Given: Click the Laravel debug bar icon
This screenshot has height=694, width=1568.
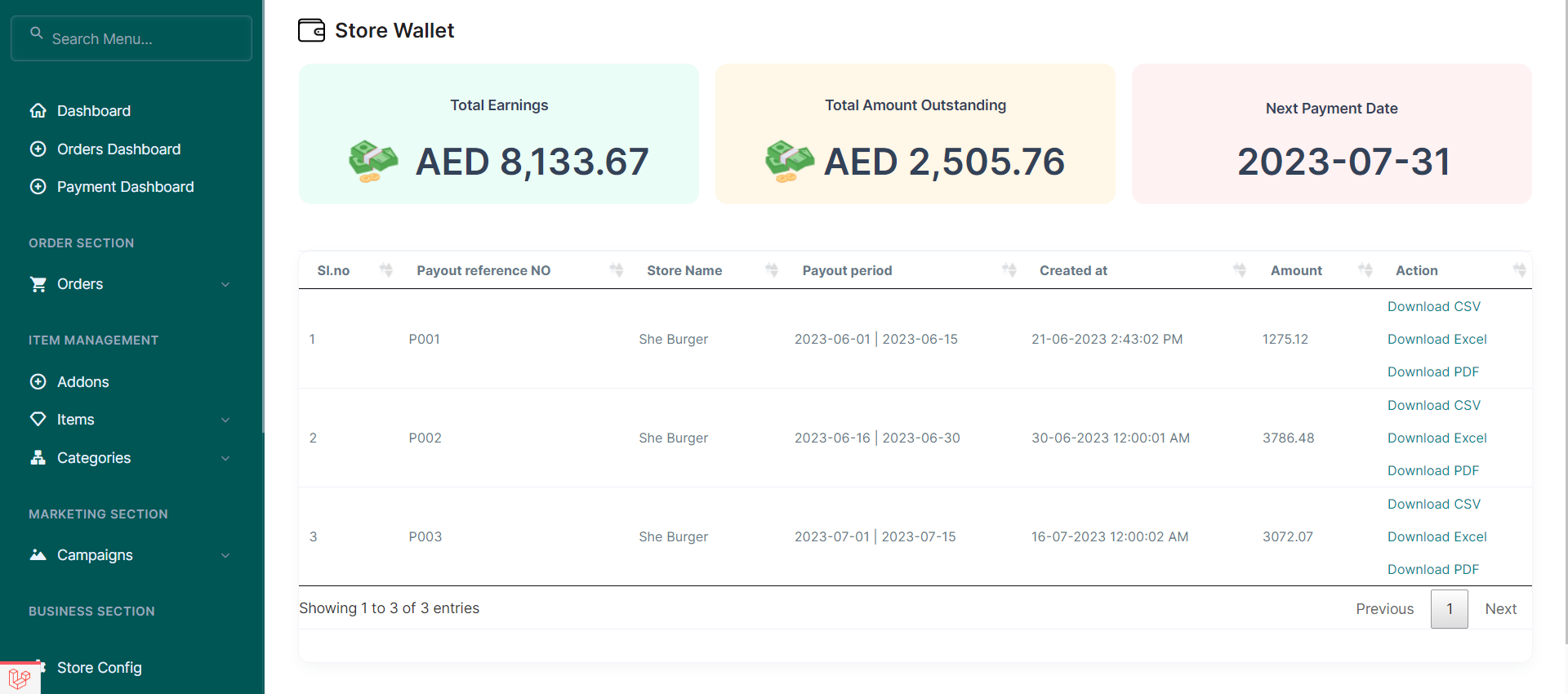Looking at the screenshot, I should point(20,678).
